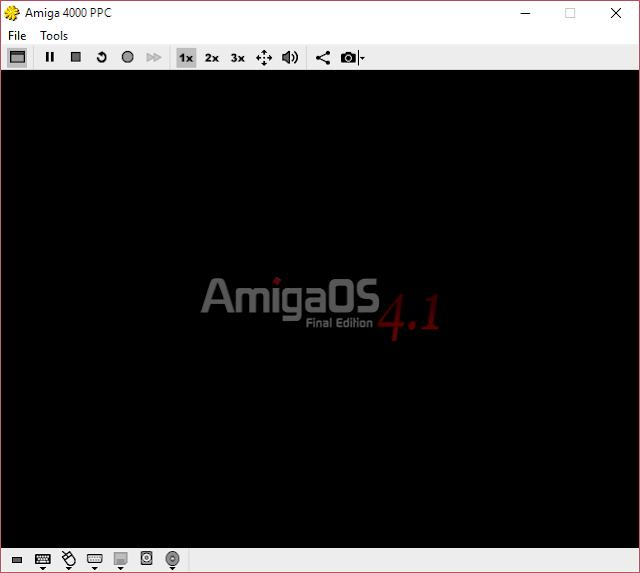This screenshot has height=573, width=640.
Task: Close the Amiga 4000 PPC window
Action: coord(616,13)
